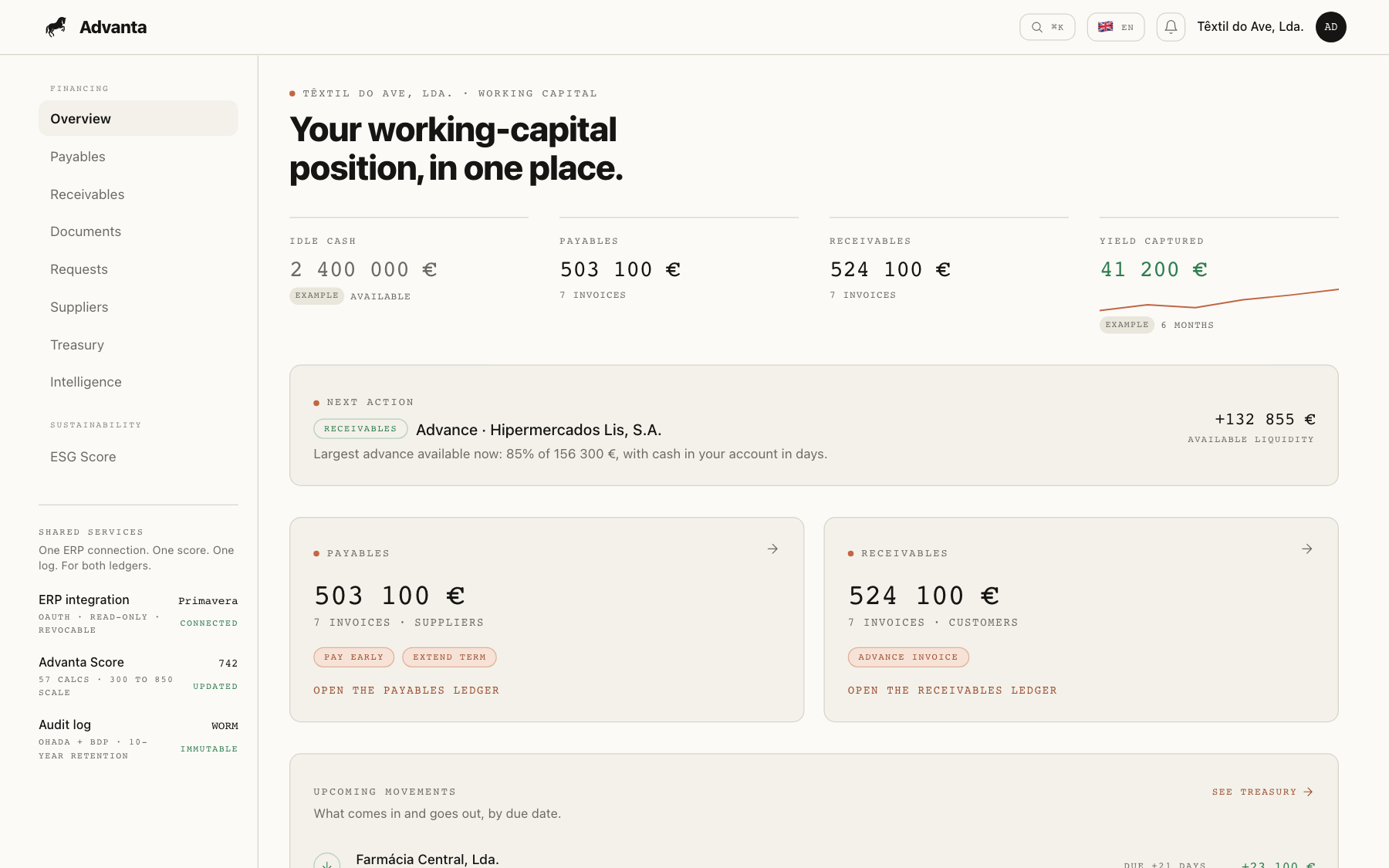Open Intelligence in the sidebar

138,382
